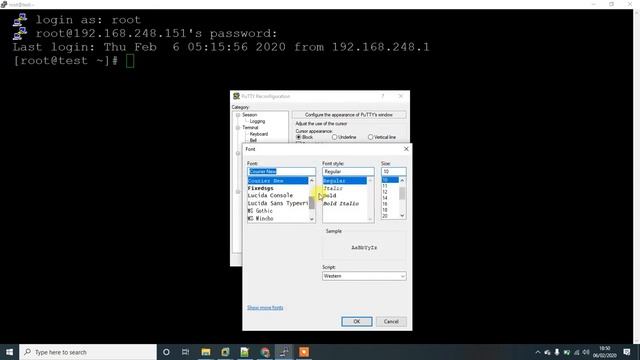640x360 pixels.
Task: Open the Script dropdown showing Western
Action: 364,276
